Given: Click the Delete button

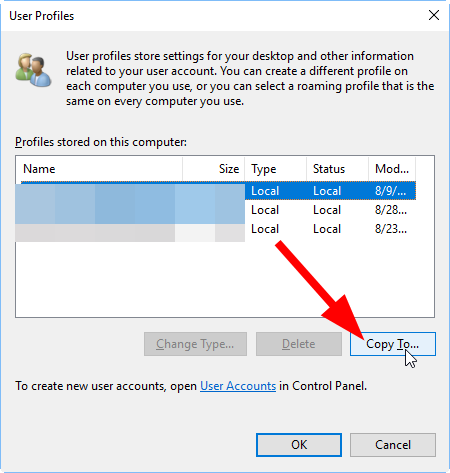Looking at the screenshot, I should 299,344.
